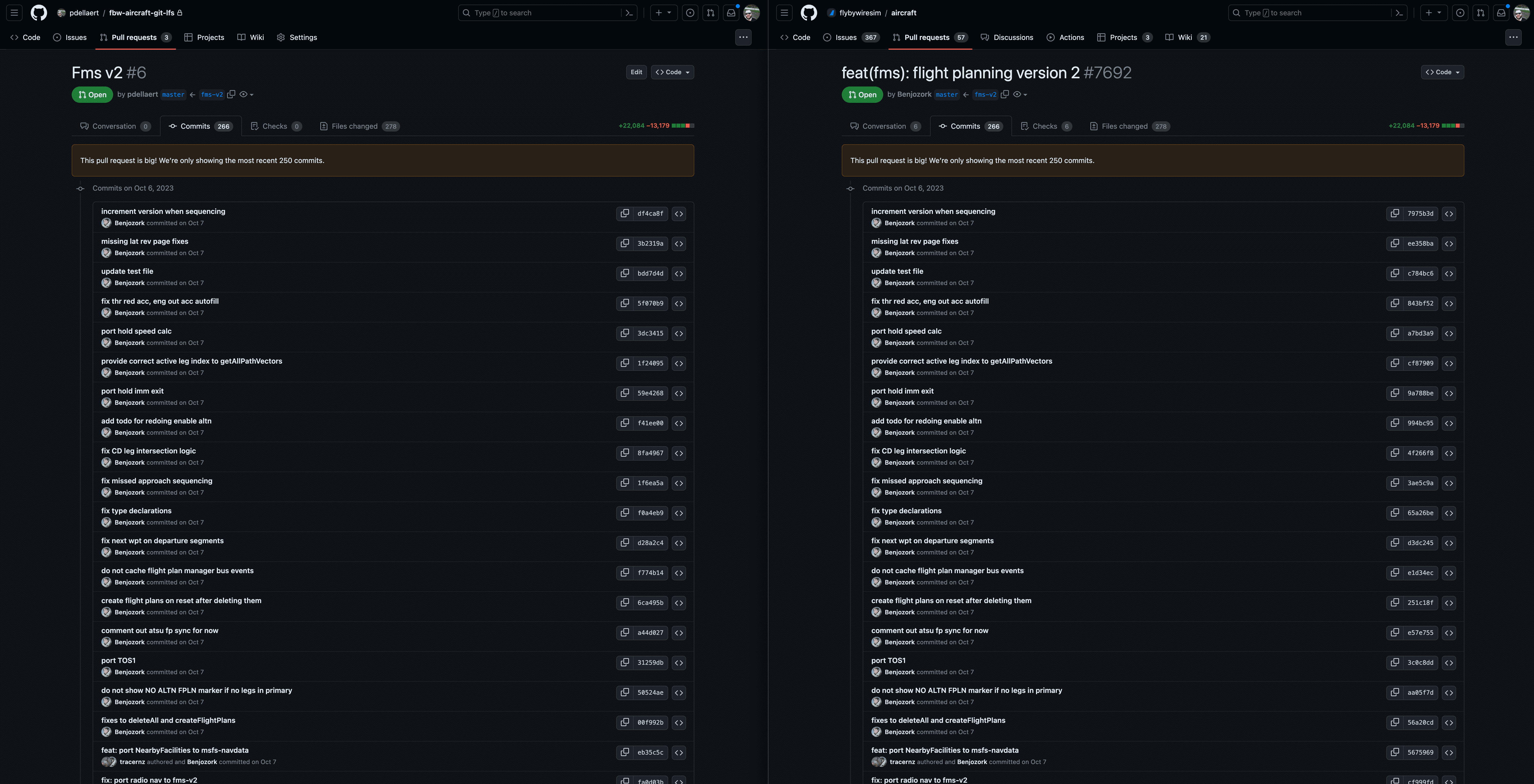Copy fms-v2 branch name in left pane

pos(232,94)
